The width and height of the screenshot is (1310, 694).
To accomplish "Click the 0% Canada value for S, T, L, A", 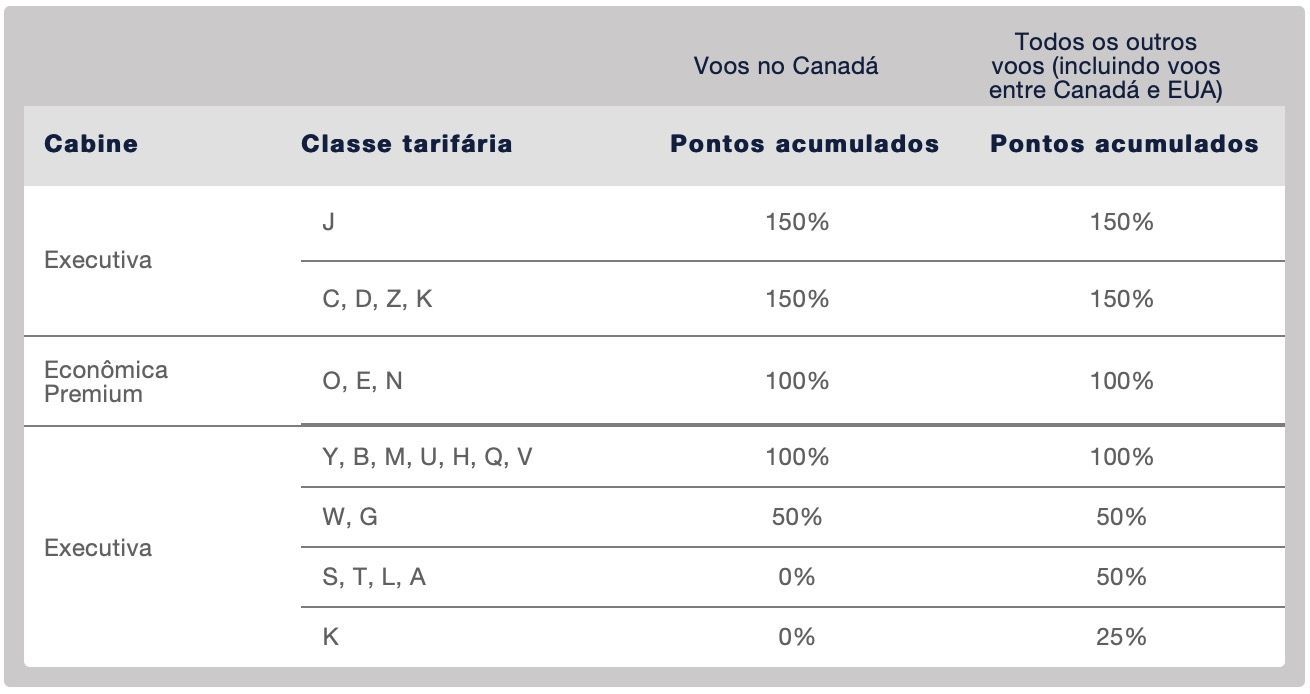I will (797, 577).
